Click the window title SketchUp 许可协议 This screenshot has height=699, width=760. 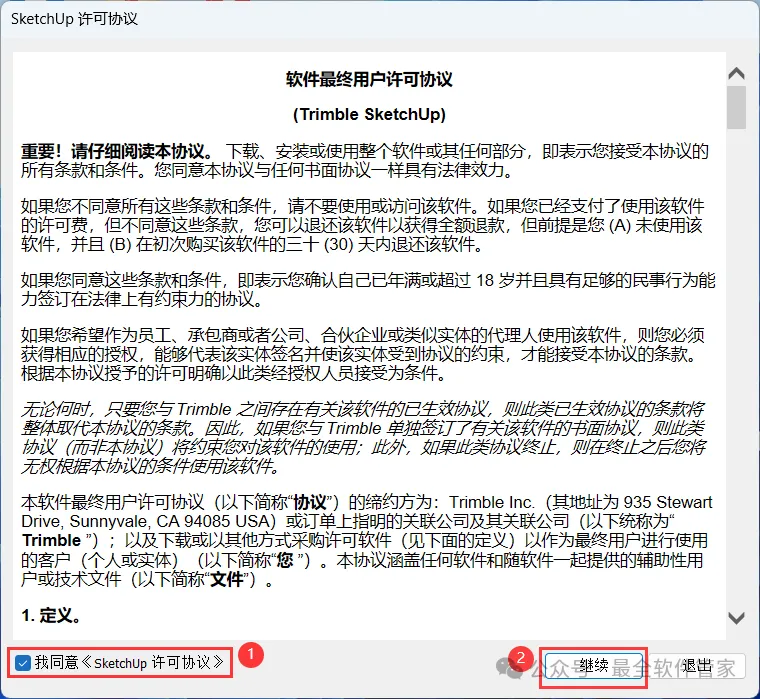pos(74,19)
